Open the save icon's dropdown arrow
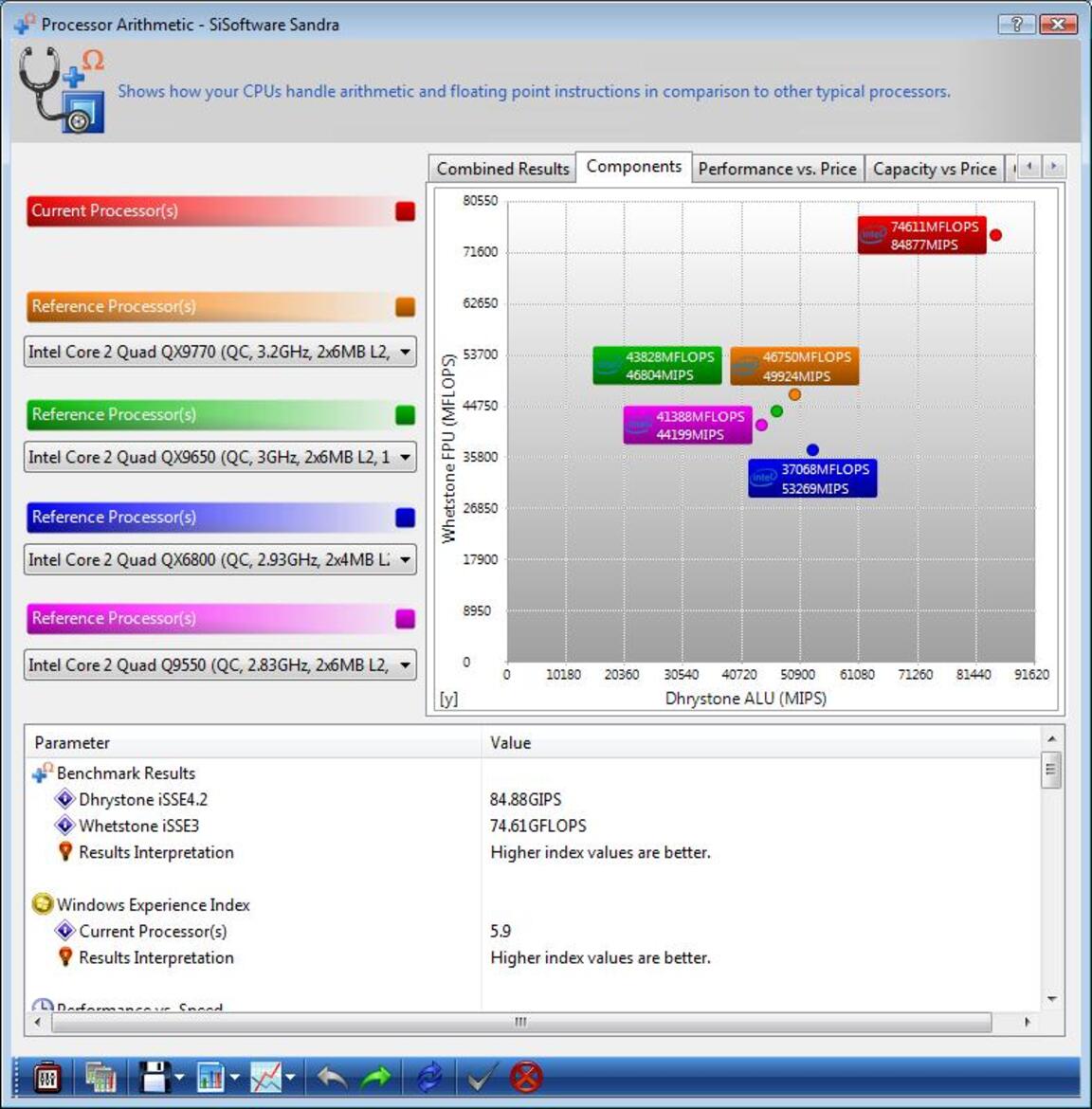Image resolution: width=1092 pixels, height=1109 pixels. [x=179, y=1078]
